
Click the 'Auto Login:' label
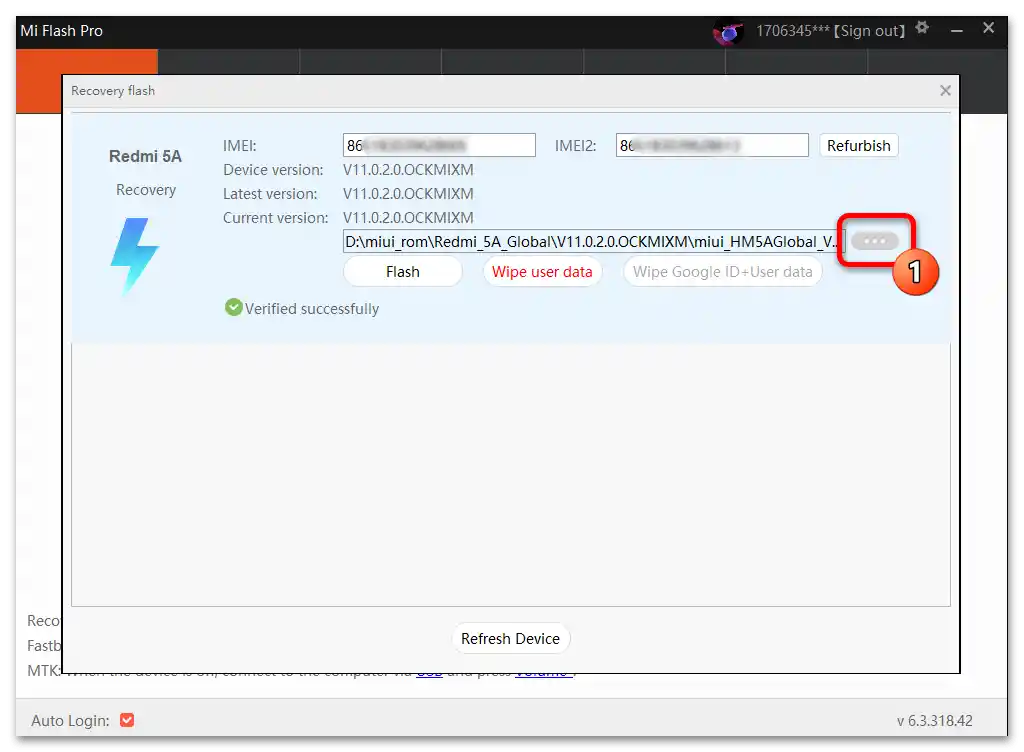tap(71, 721)
